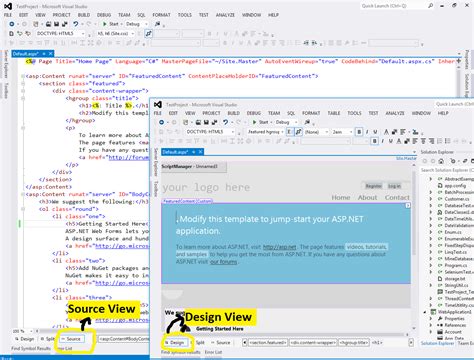Click the http://asp.net link in design view

[279, 247]
